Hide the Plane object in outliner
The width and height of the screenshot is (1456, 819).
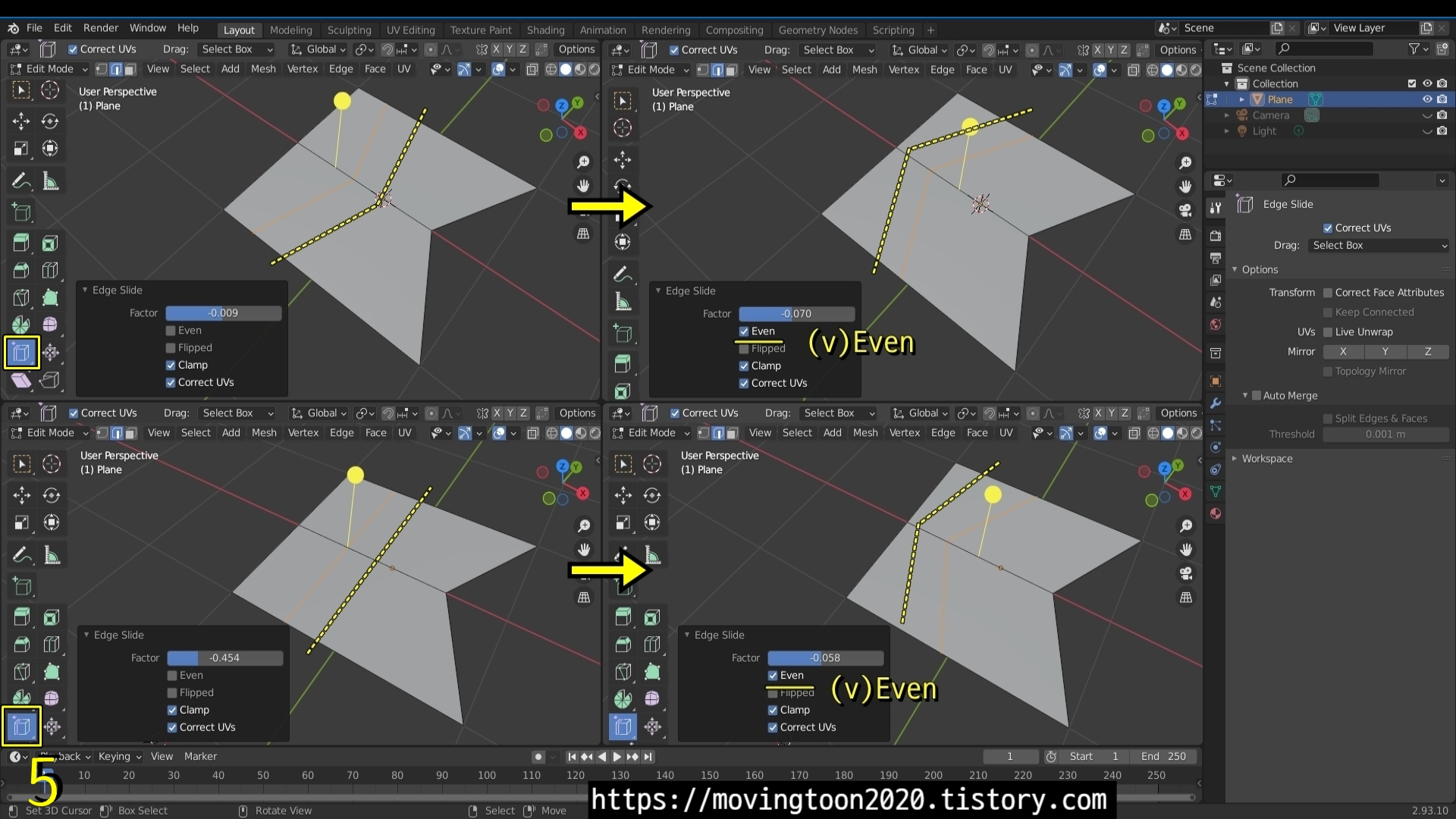coord(1427,99)
